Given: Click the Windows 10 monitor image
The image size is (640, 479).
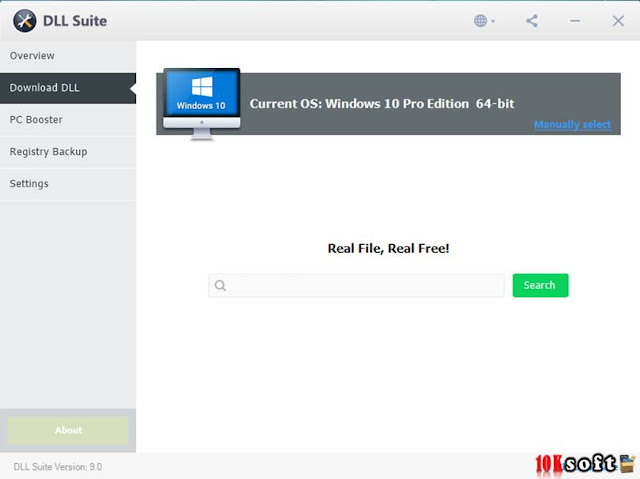Looking at the screenshot, I should pos(202,104).
